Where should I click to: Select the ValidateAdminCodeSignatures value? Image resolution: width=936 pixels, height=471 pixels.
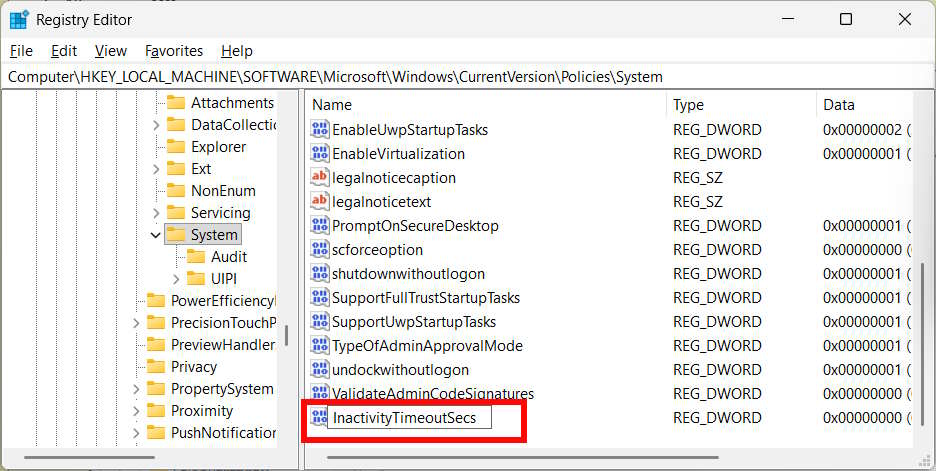(x=432, y=393)
